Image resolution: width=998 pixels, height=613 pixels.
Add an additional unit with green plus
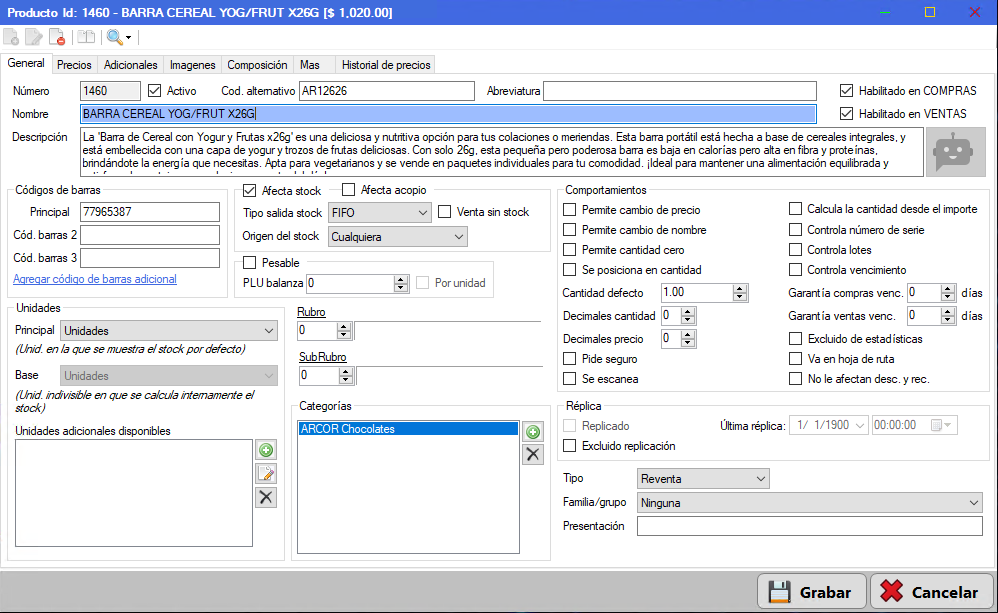[266, 450]
